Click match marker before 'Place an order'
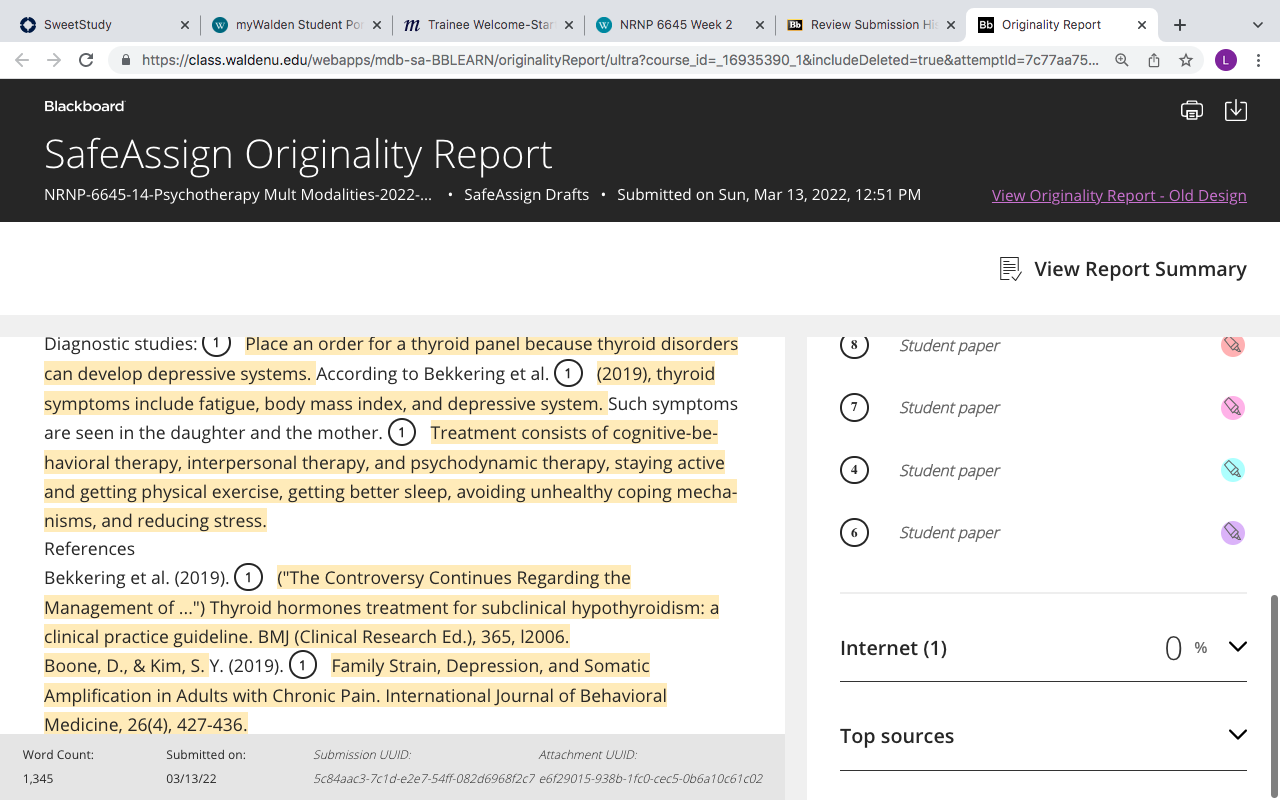The width and height of the screenshot is (1280, 800). (x=216, y=343)
